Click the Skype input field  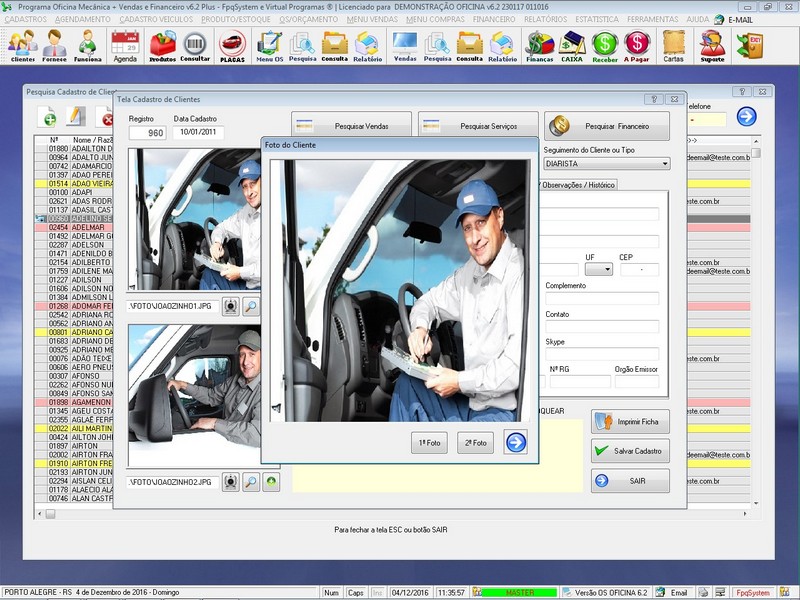coord(602,354)
